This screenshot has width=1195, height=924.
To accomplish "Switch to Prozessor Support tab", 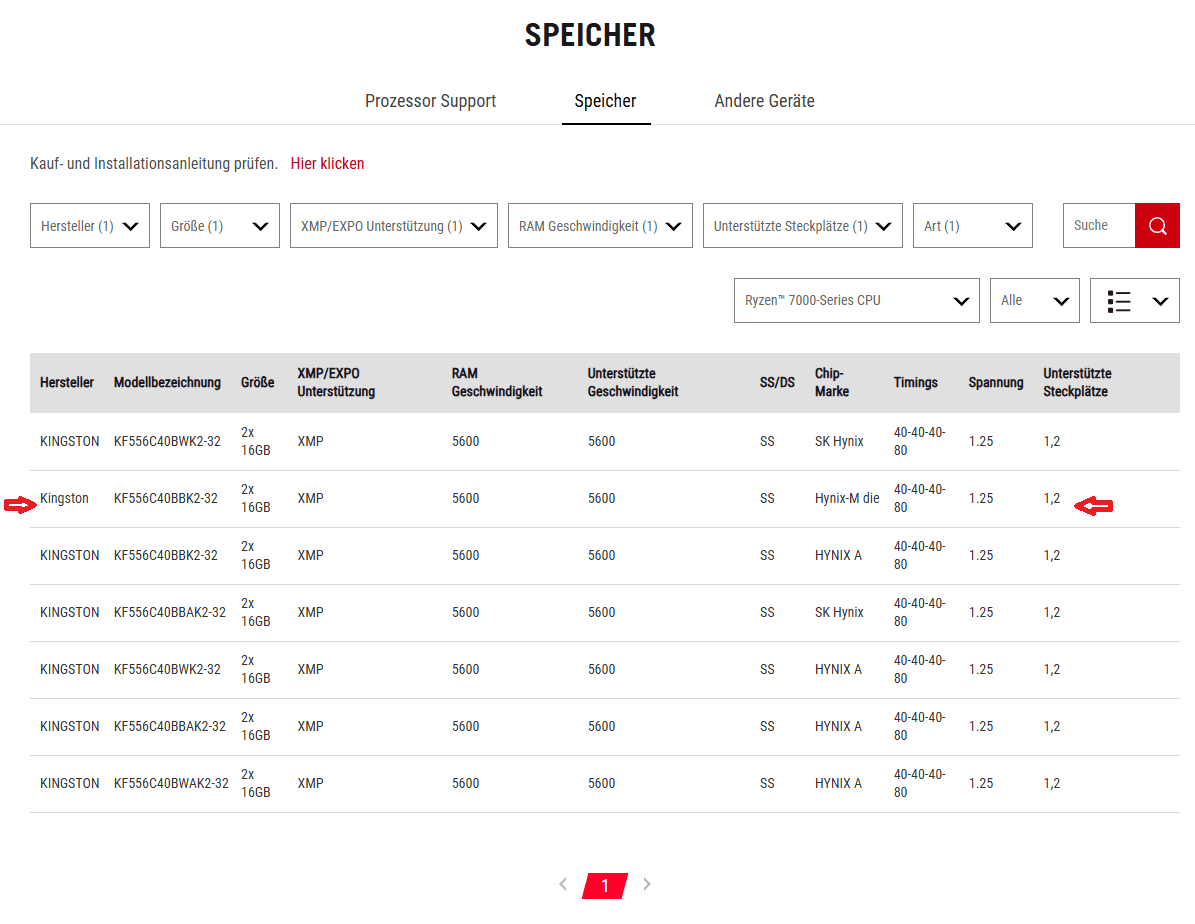I will coord(431,101).
